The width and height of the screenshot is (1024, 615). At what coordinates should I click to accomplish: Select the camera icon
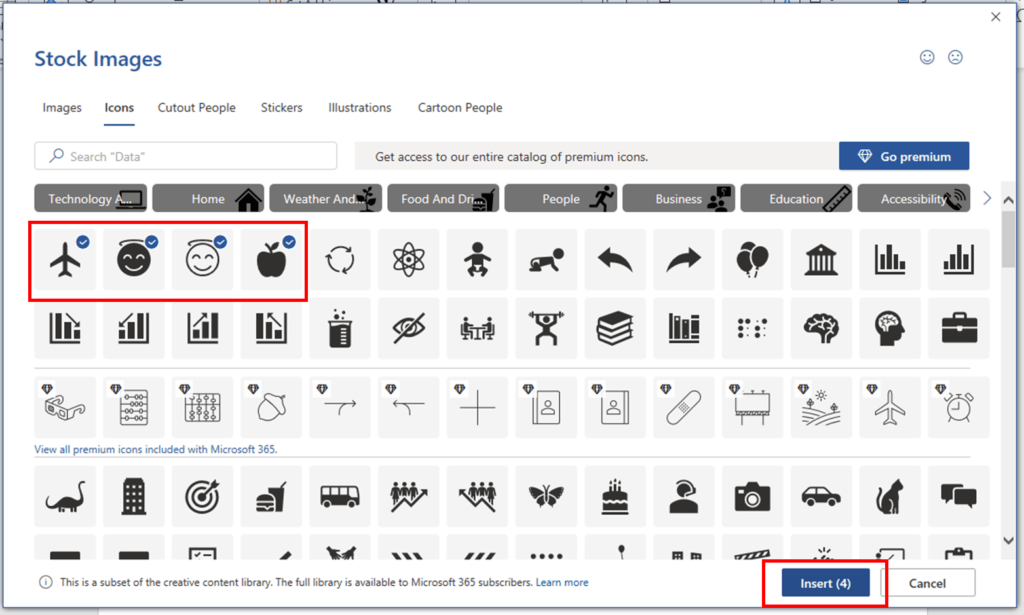(752, 496)
